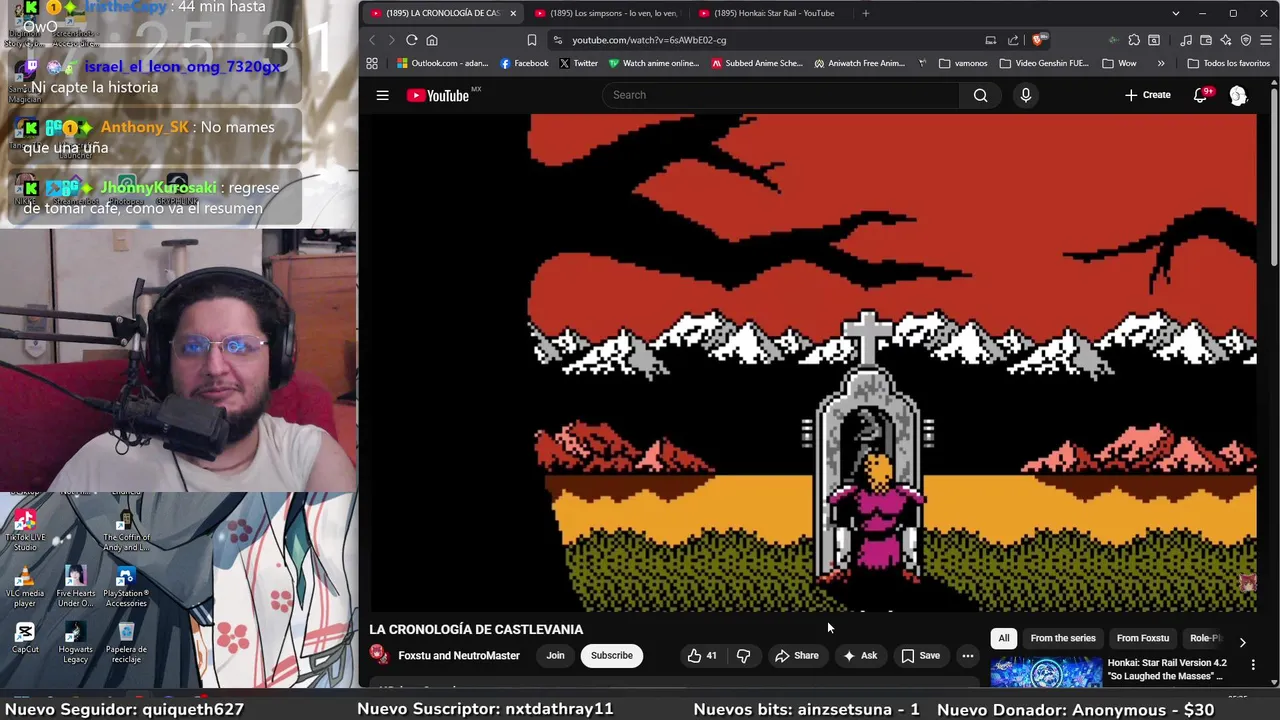Viewport: 1280px width, 720px height.
Task: Open Hogwarts Legacy desktop shortcut
Action: point(76,643)
